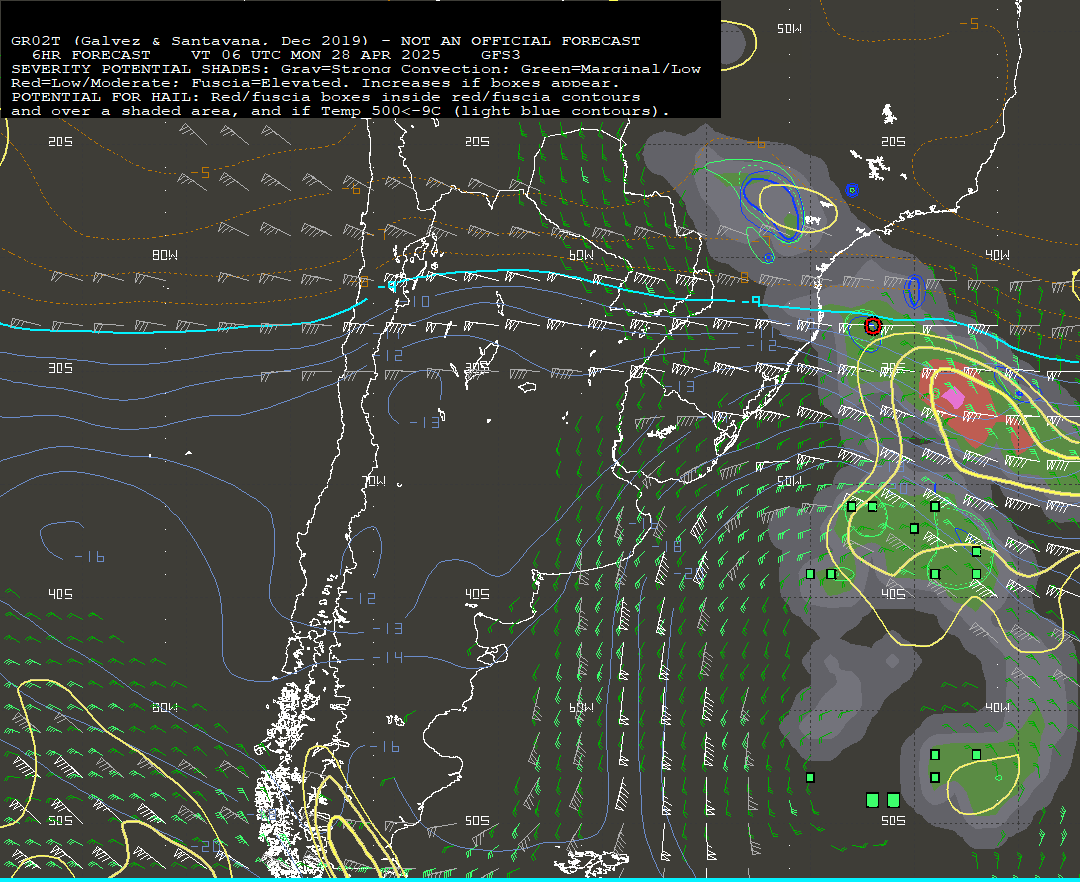Screen dimensions: 1080x882
Task: Click the lower '60W' longitude label
Action: (x=581, y=708)
